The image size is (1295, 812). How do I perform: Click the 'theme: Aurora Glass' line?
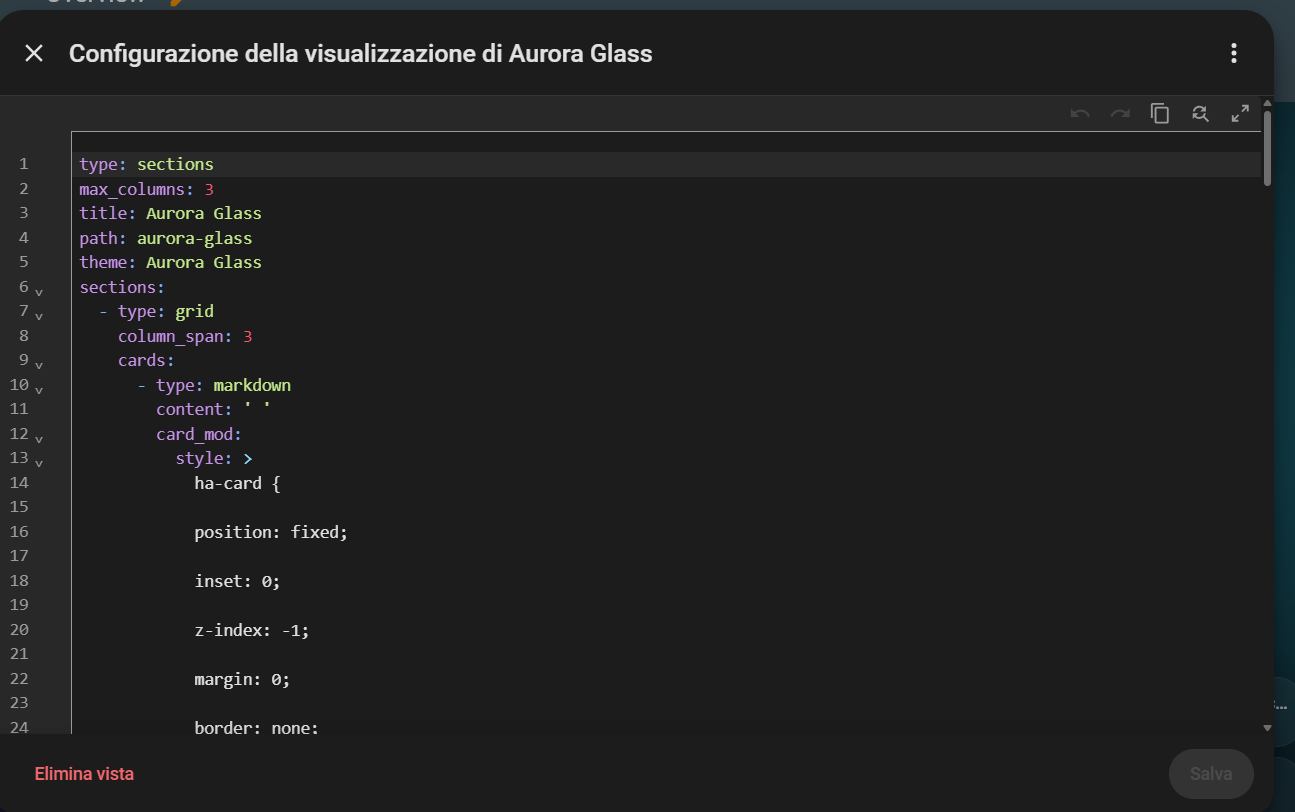(x=171, y=262)
